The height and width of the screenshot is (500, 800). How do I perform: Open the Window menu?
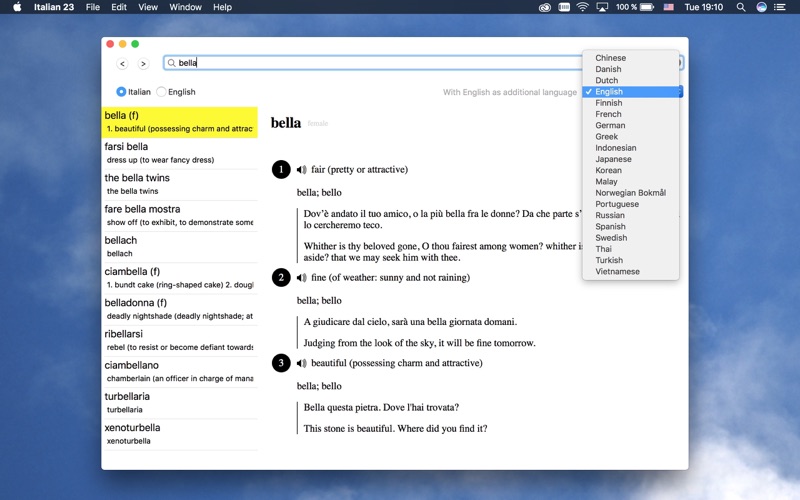(185, 7)
